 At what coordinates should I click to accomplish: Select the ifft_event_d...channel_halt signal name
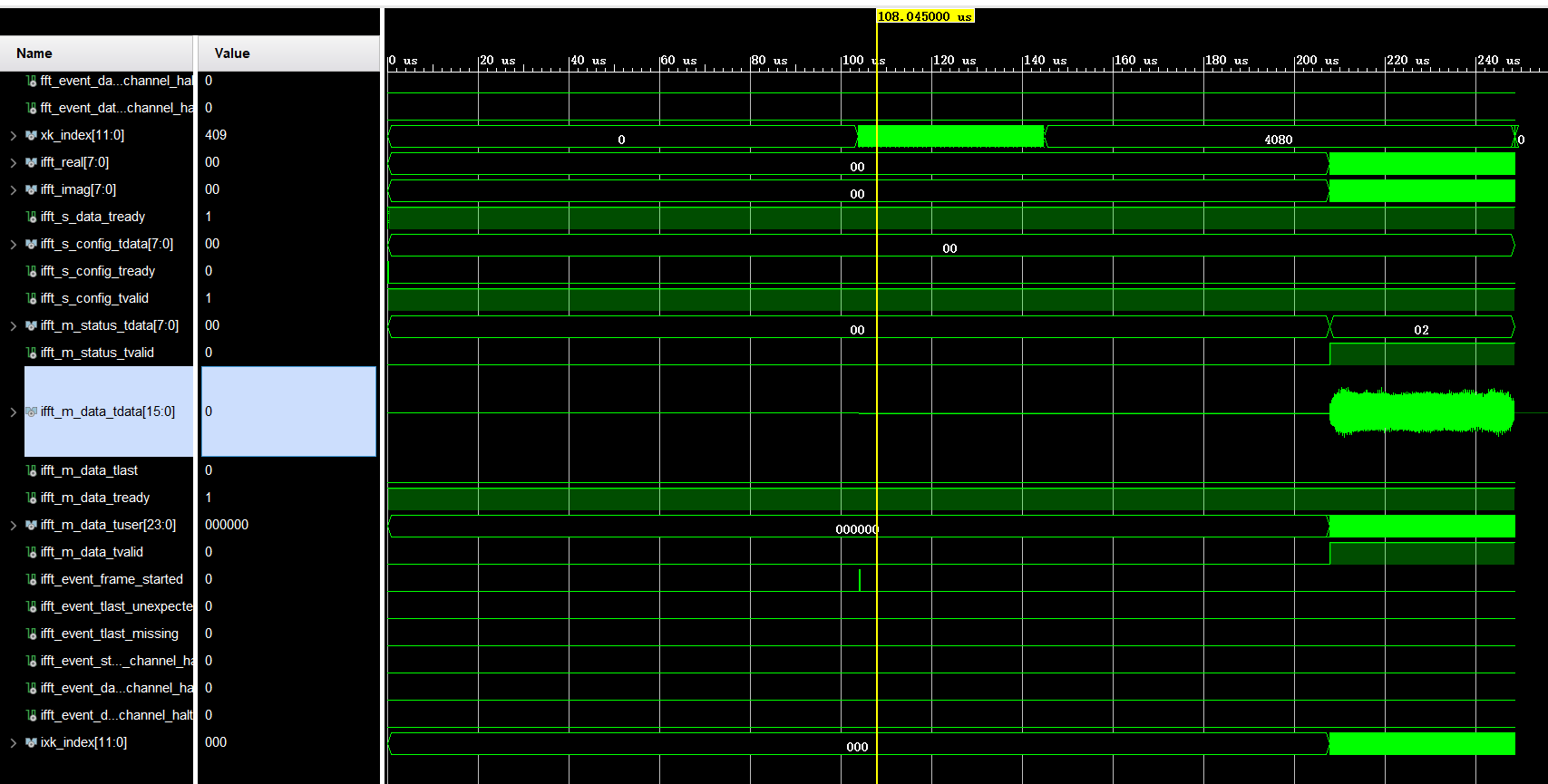(x=117, y=715)
